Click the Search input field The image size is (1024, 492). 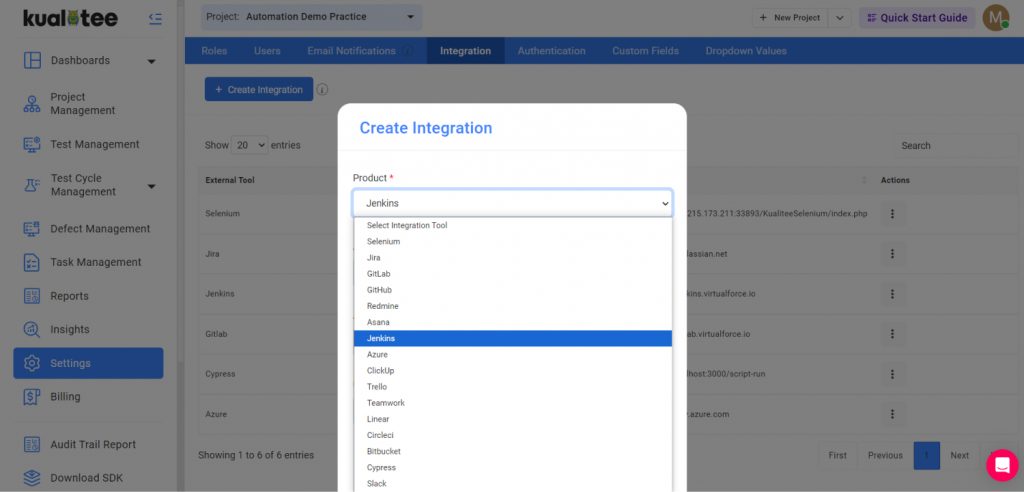pos(957,146)
